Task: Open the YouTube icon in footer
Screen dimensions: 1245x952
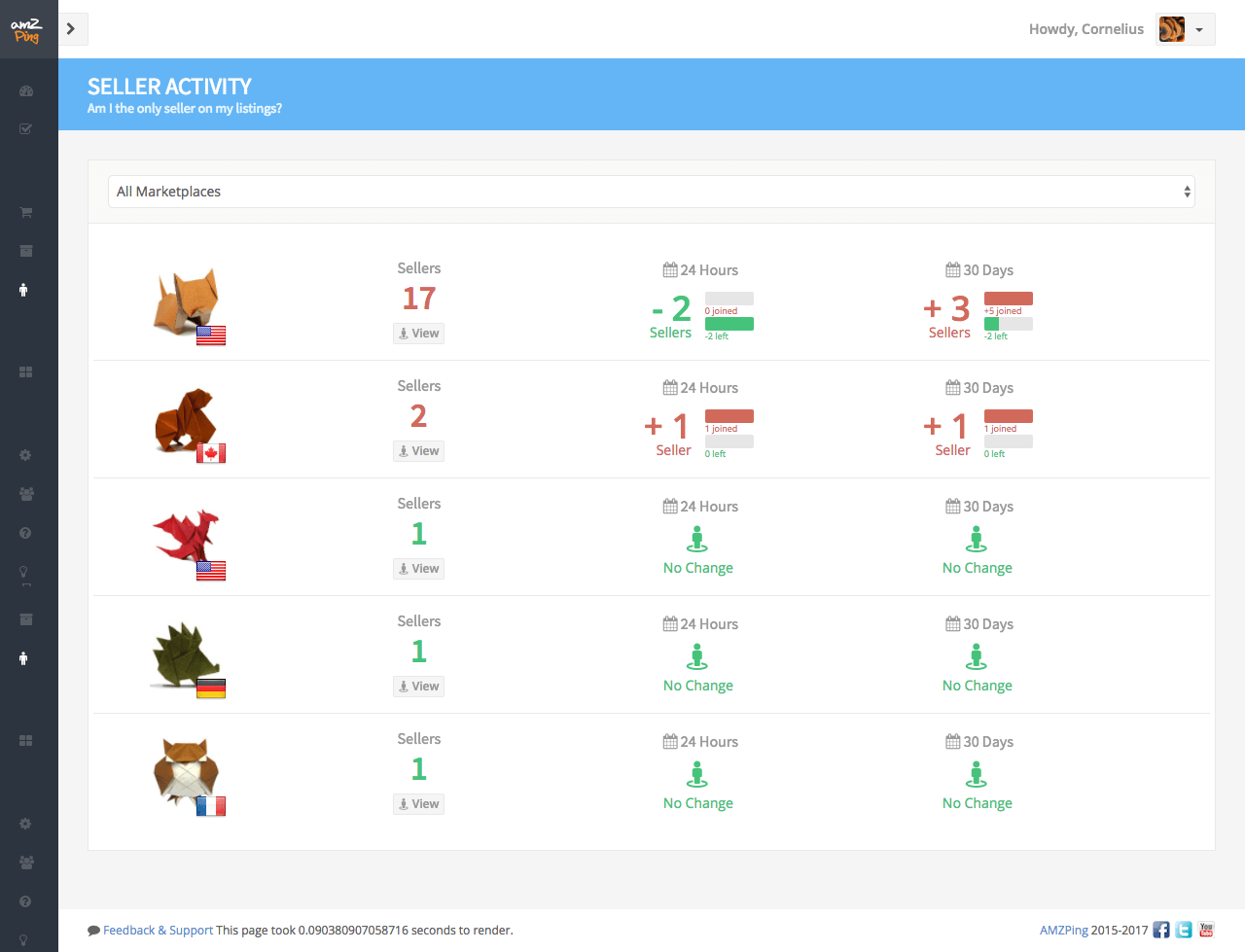Action: (1206, 930)
